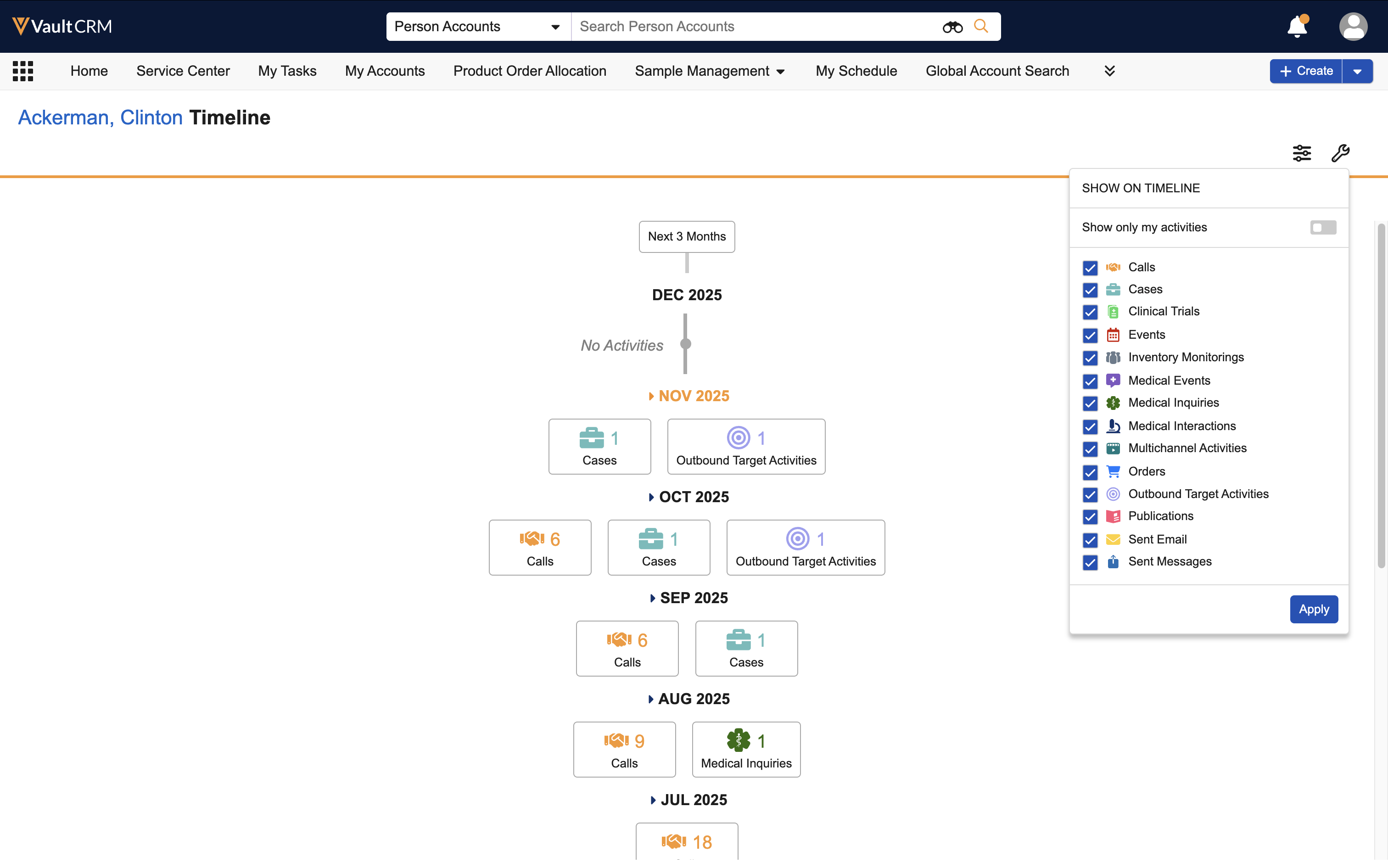The image size is (1388, 868).
Task: Click the orange magnifier search icon
Action: point(981,27)
